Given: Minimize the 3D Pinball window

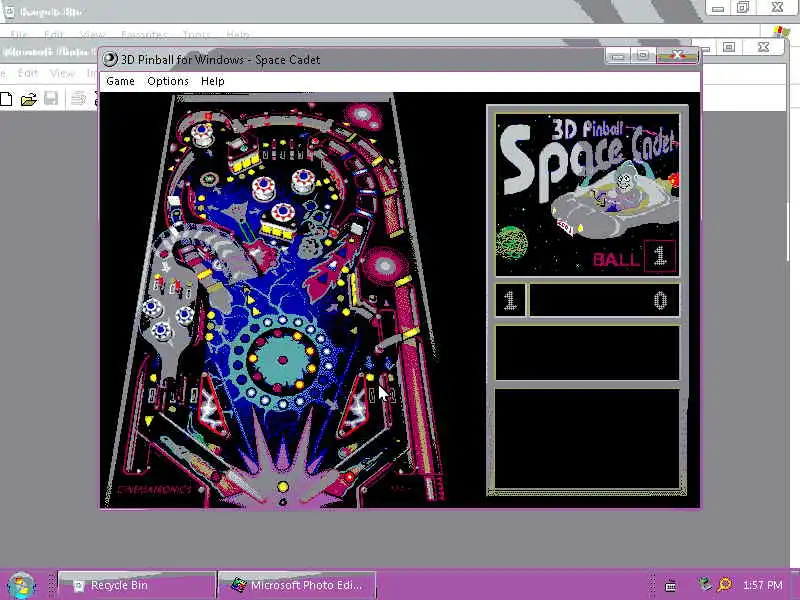Looking at the screenshot, I should (x=617, y=55).
